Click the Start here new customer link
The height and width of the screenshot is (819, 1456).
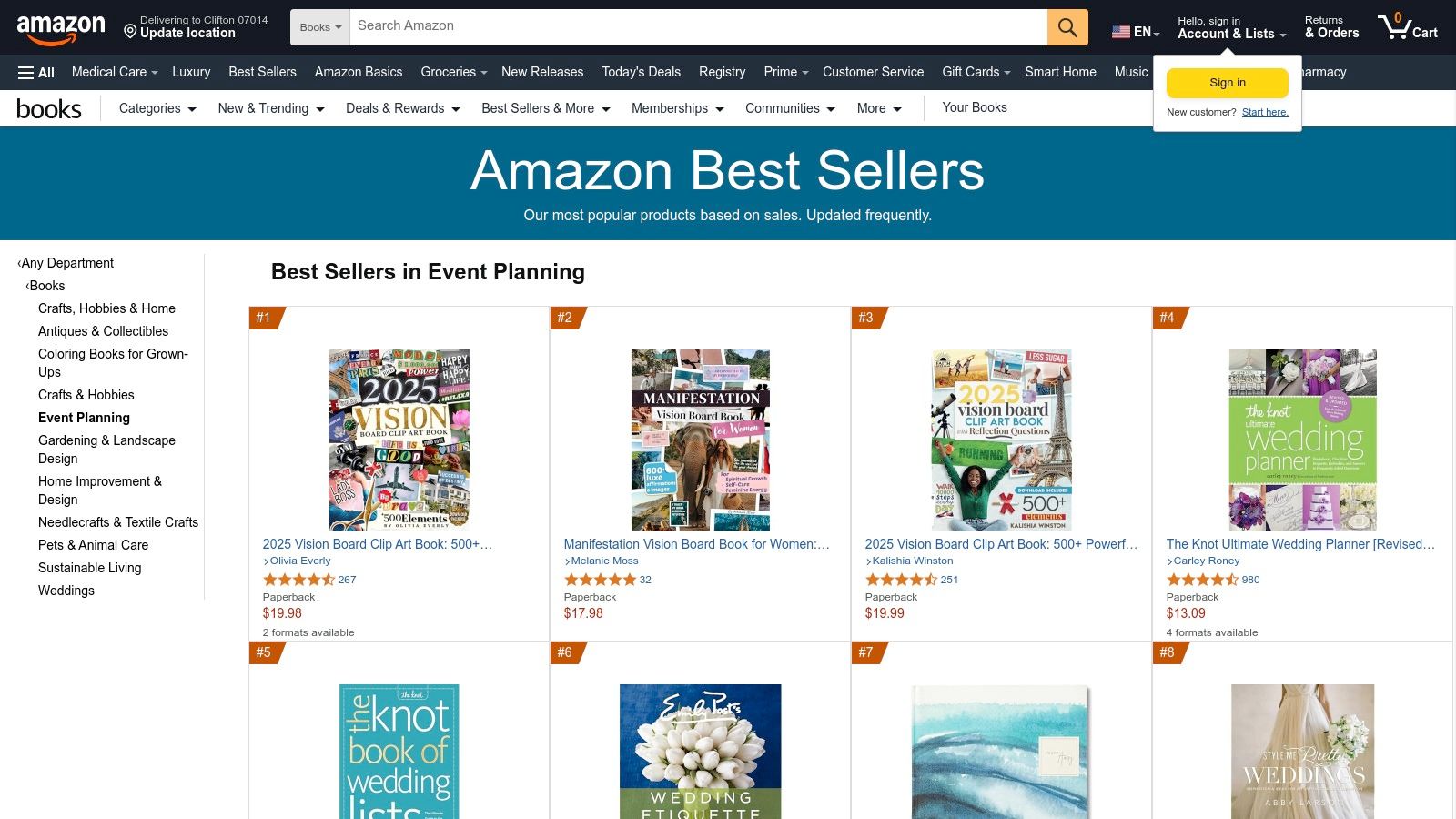click(1265, 112)
